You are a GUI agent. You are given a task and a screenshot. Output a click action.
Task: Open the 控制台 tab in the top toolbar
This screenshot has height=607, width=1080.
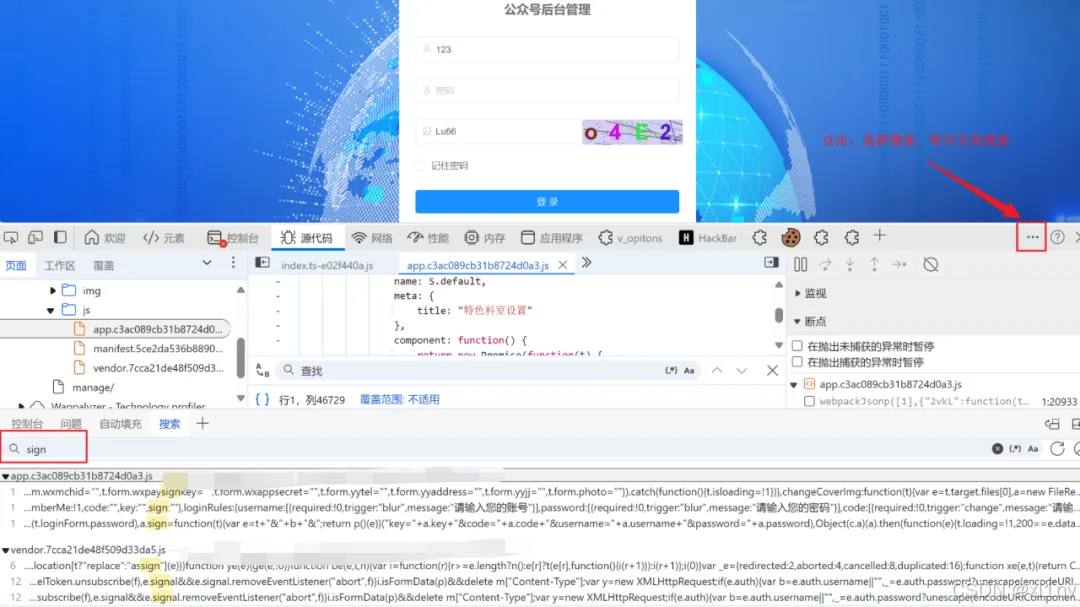click(233, 238)
